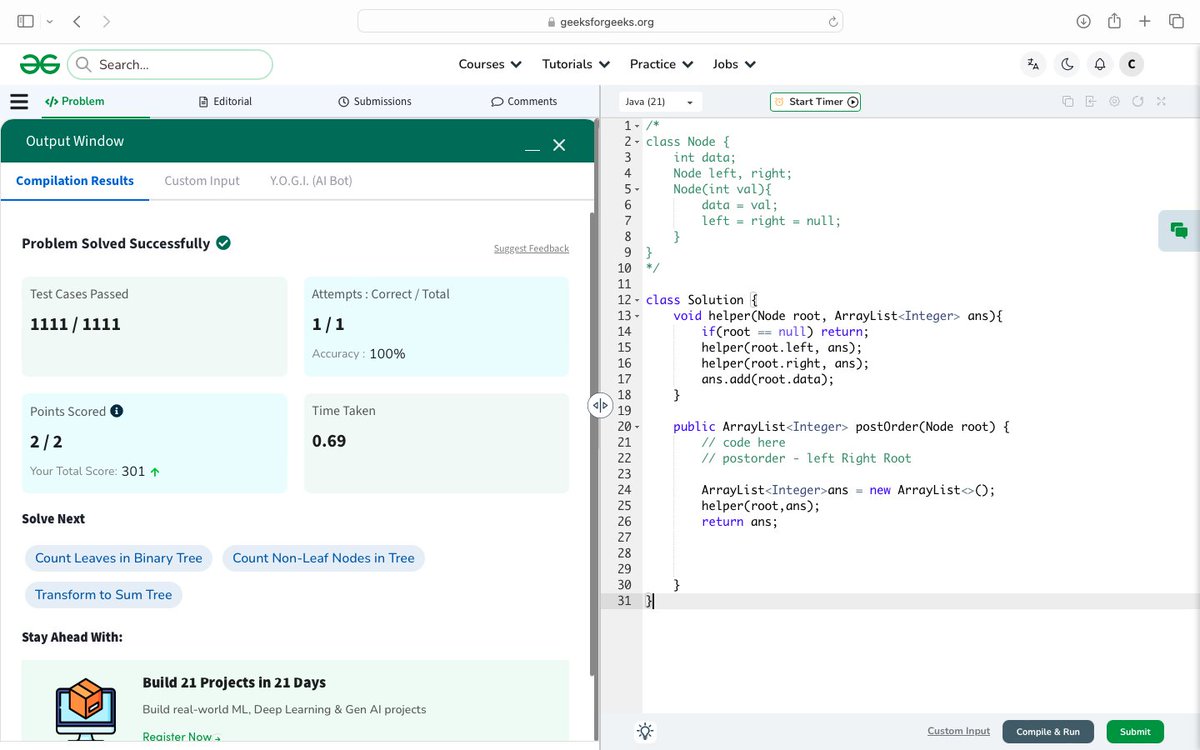Open the Submissions tab
Image resolution: width=1200 pixels, height=750 pixels.
click(x=374, y=101)
